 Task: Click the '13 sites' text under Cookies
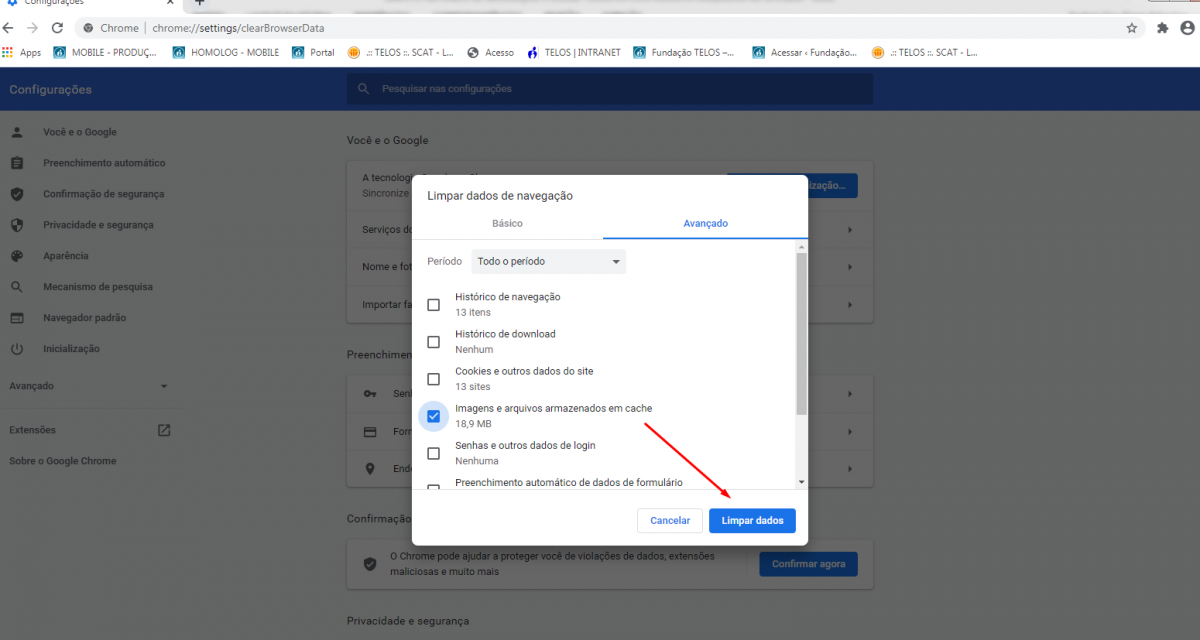473,387
